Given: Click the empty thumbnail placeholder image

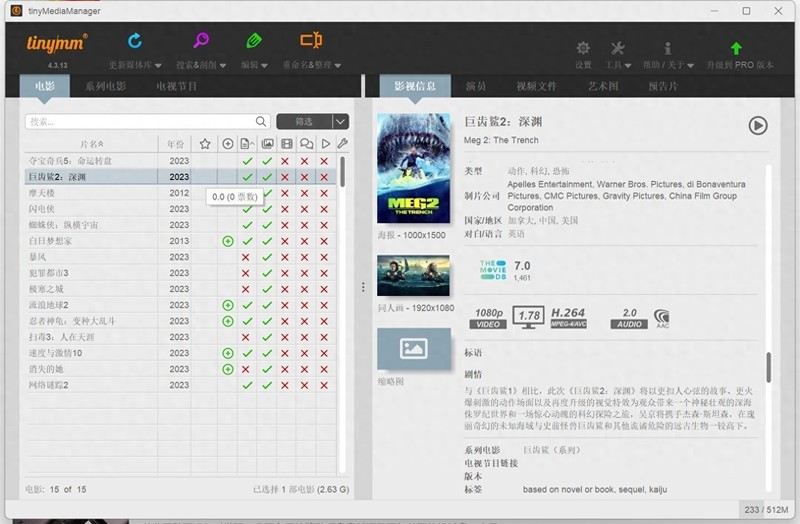Looking at the screenshot, I should 414,349.
